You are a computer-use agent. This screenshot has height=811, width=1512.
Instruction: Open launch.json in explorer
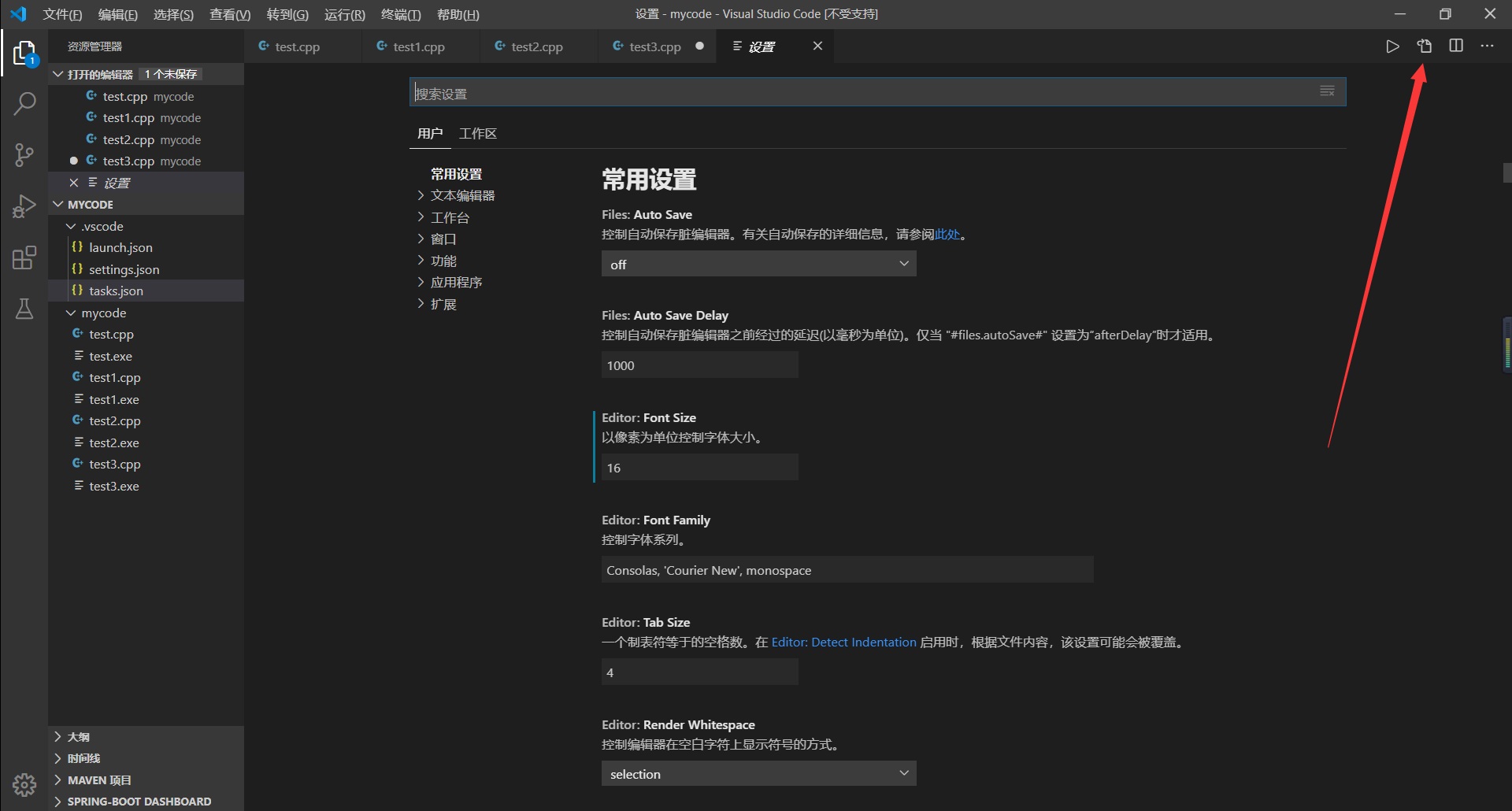point(146,247)
